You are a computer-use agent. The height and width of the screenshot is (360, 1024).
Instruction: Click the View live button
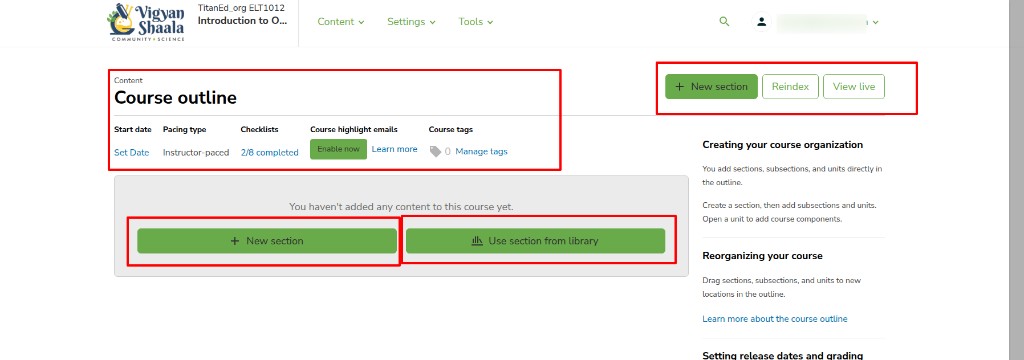854,86
